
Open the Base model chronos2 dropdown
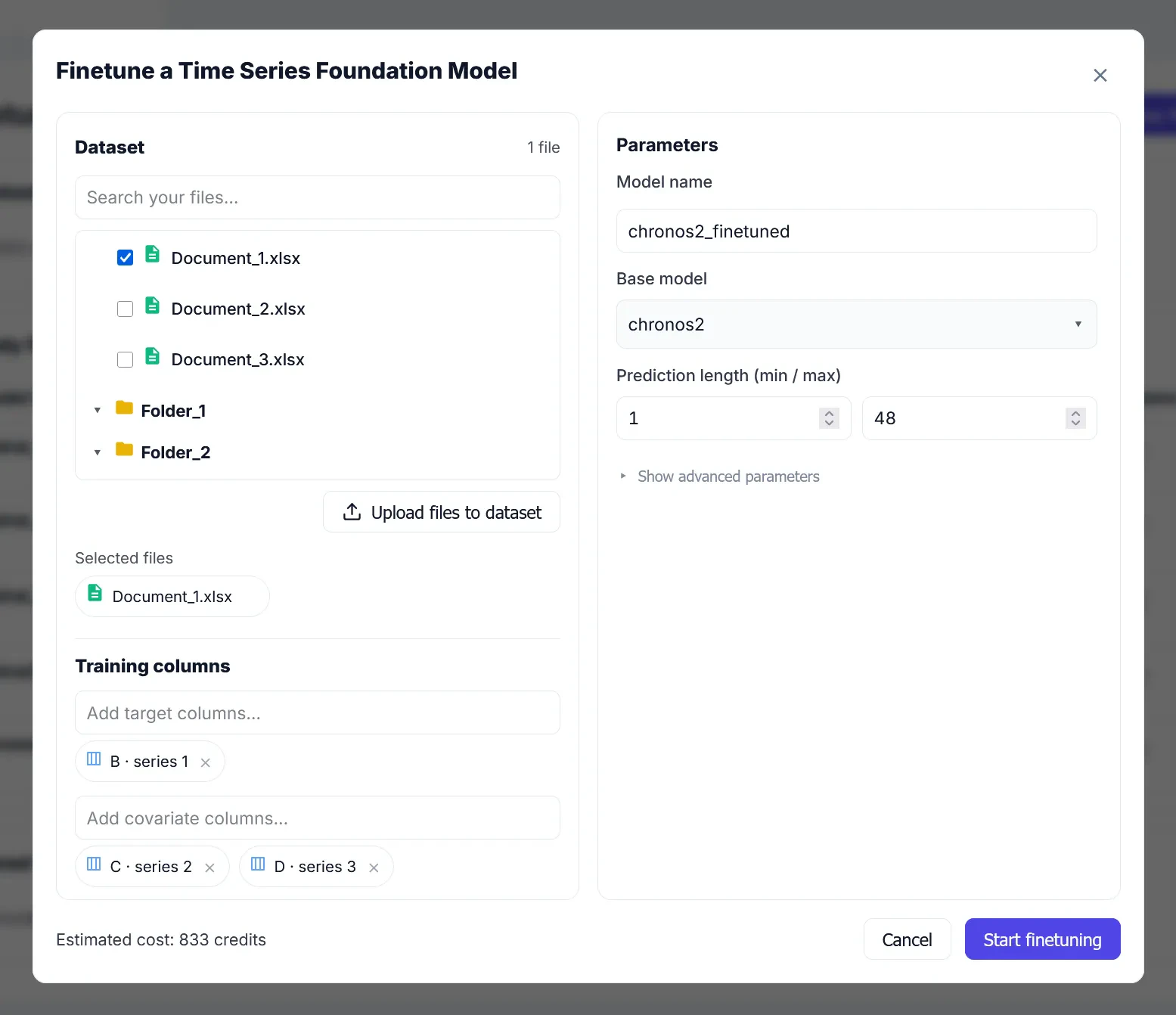click(x=856, y=324)
